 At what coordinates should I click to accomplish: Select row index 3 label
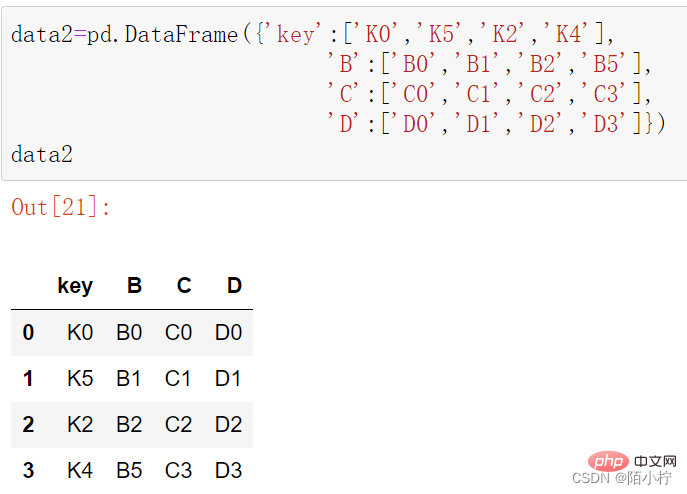(28, 470)
